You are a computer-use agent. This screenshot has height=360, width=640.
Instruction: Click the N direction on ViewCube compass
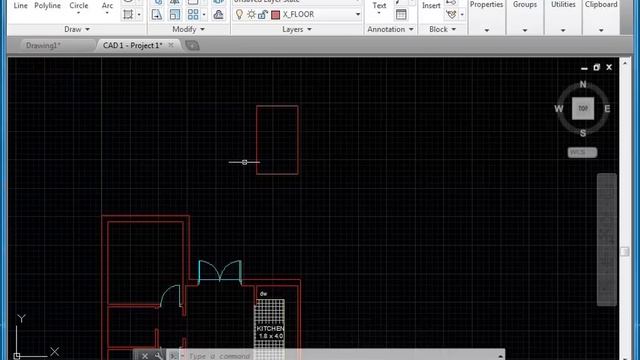(583, 84)
